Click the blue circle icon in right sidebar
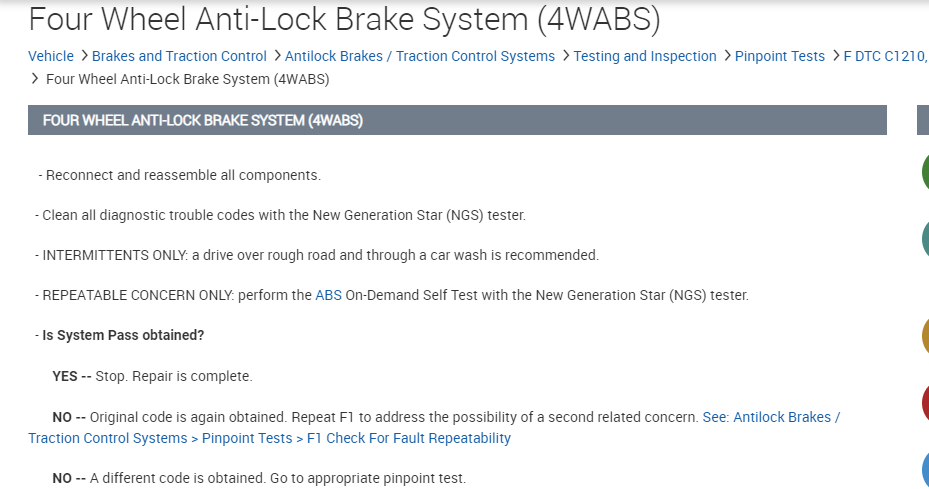929x489 pixels. (924, 470)
